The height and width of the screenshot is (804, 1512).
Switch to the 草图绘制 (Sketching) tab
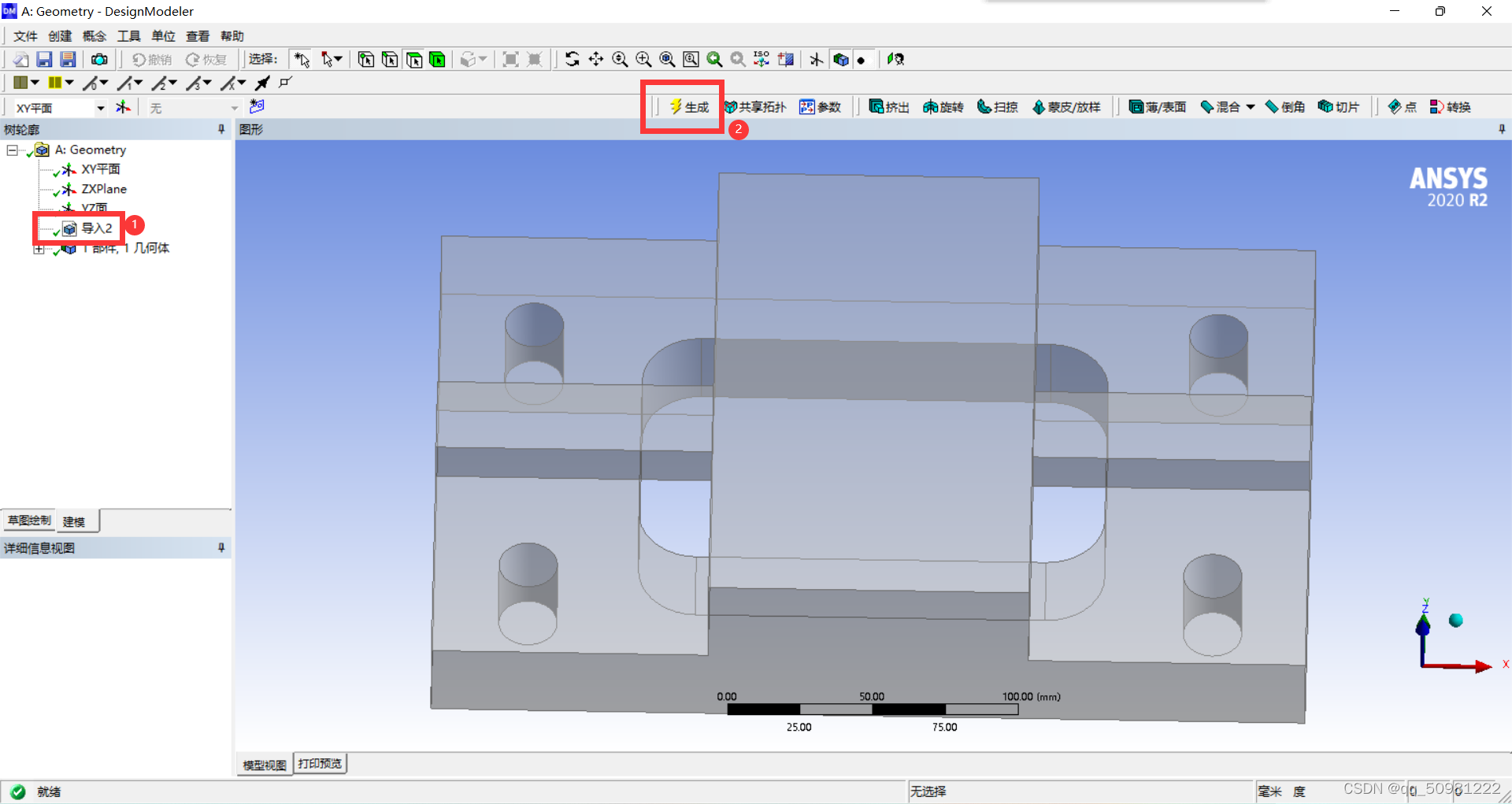(x=29, y=521)
